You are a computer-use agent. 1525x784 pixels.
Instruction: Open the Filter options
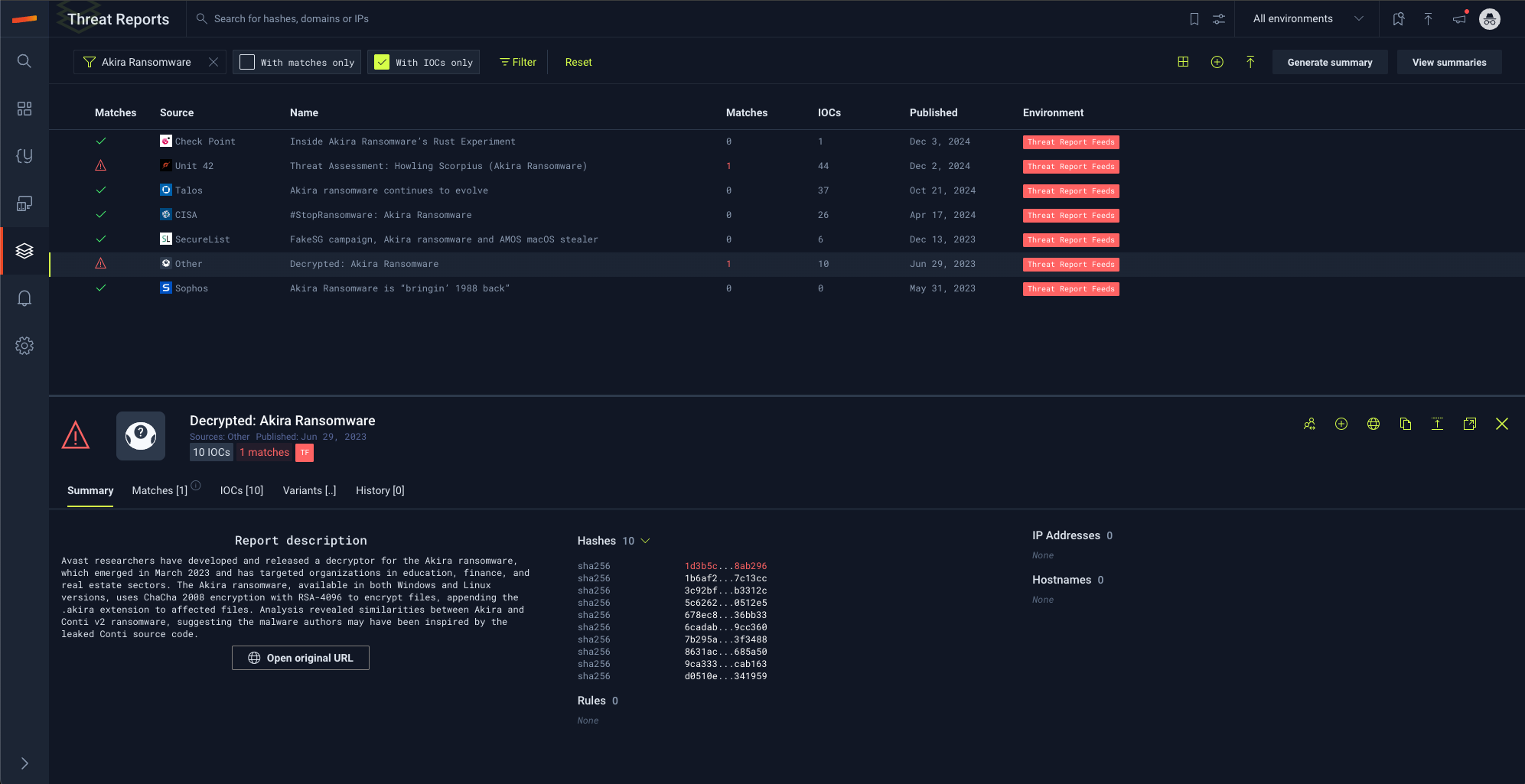pos(518,62)
